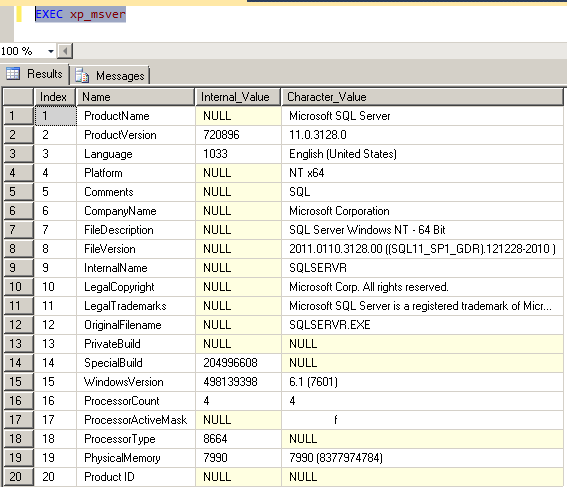
Task: Click the ProcessorActiveMask cell
Action: pyautogui.click(x=136, y=420)
